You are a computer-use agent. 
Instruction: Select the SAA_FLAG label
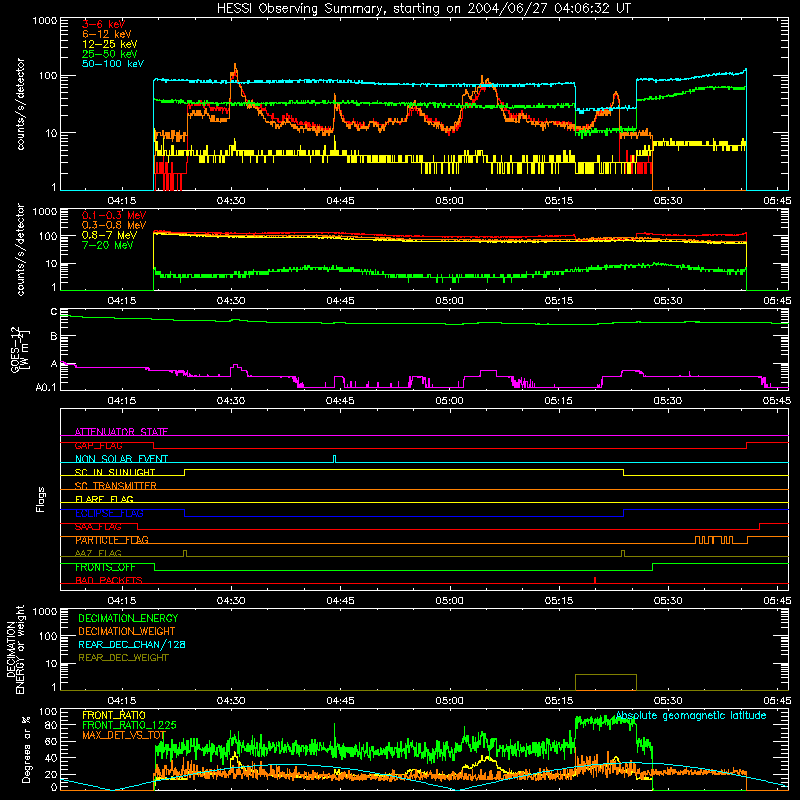98,527
